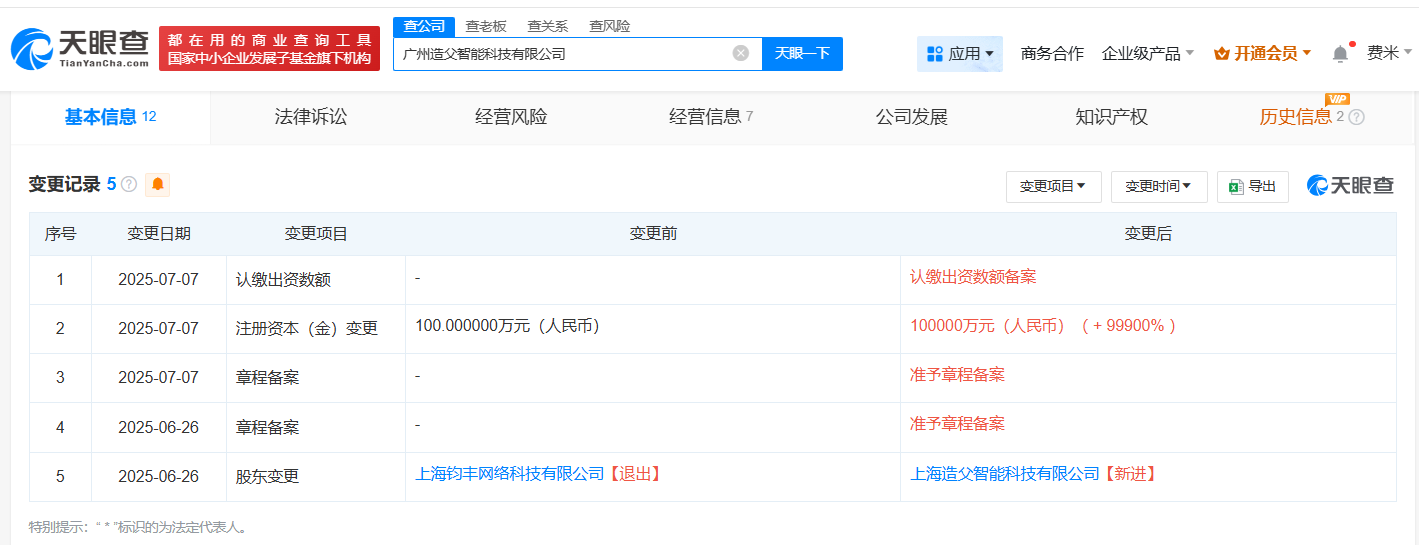
Task: Click the red promotional banner near logo
Action: point(269,48)
